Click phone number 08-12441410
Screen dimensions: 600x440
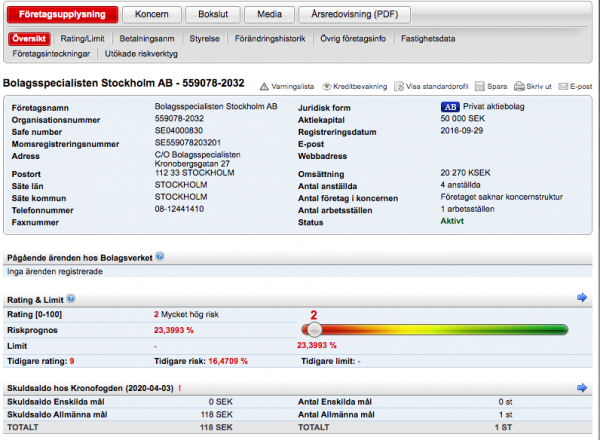tap(179, 209)
